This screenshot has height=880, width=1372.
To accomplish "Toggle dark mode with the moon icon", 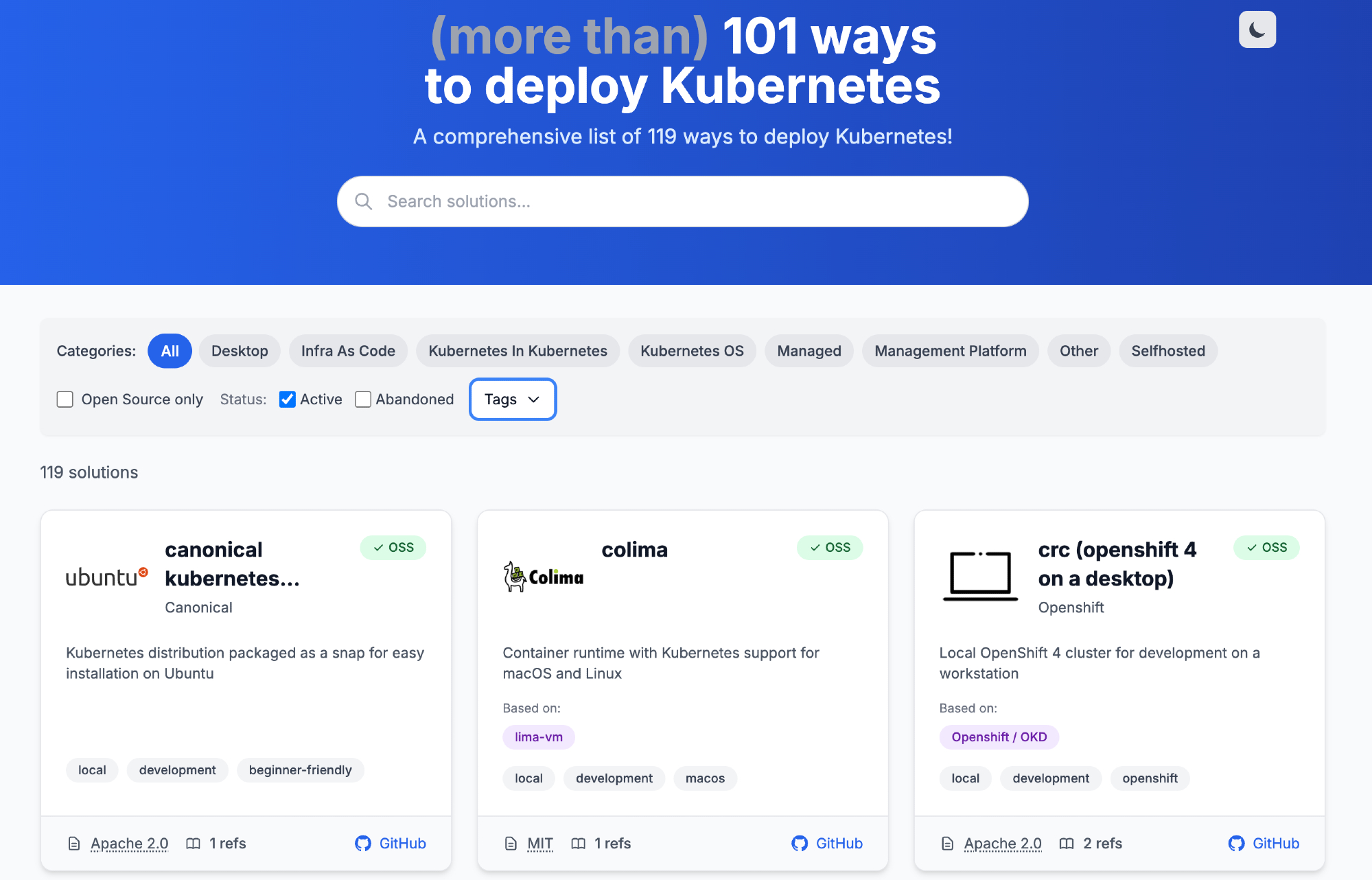I will tap(1257, 30).
